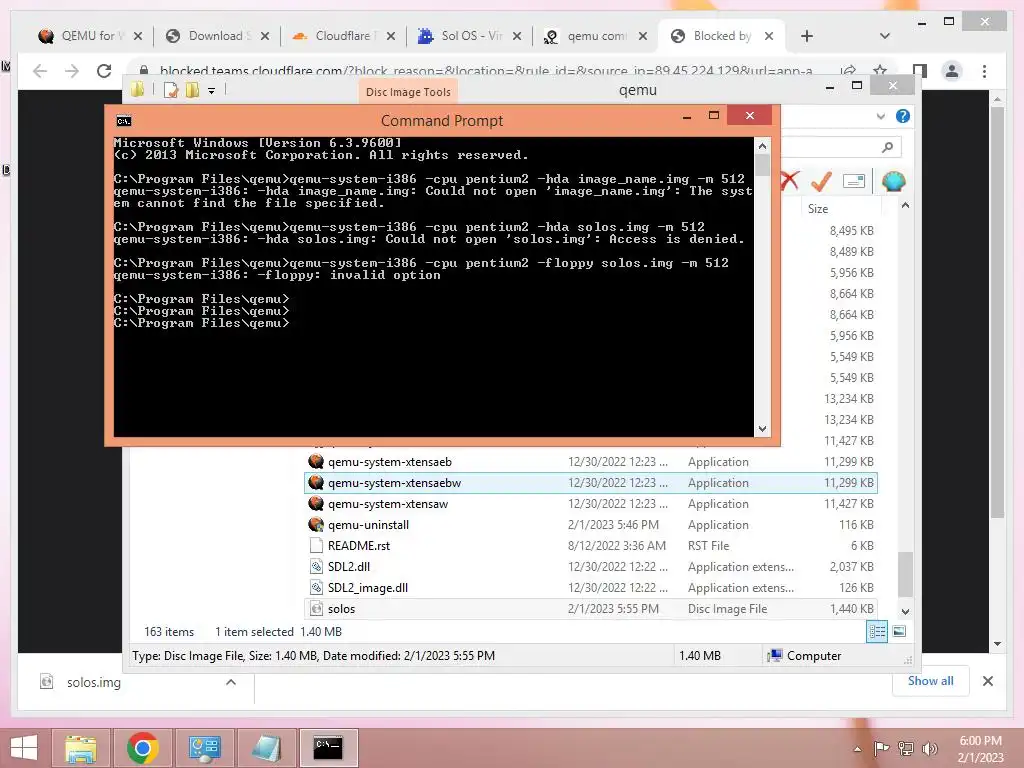Open Chrome profile avatar
This screenshot has height=768, width=1024.
coord(952,71)
